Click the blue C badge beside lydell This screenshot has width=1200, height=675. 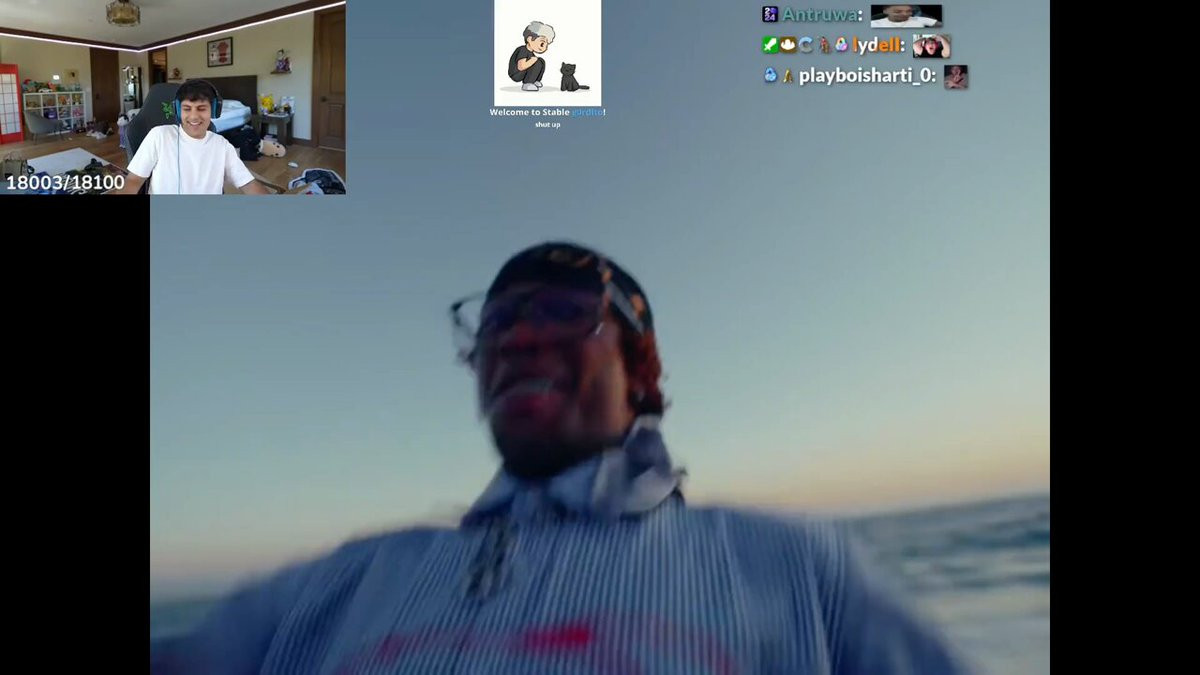pos(806,45)
